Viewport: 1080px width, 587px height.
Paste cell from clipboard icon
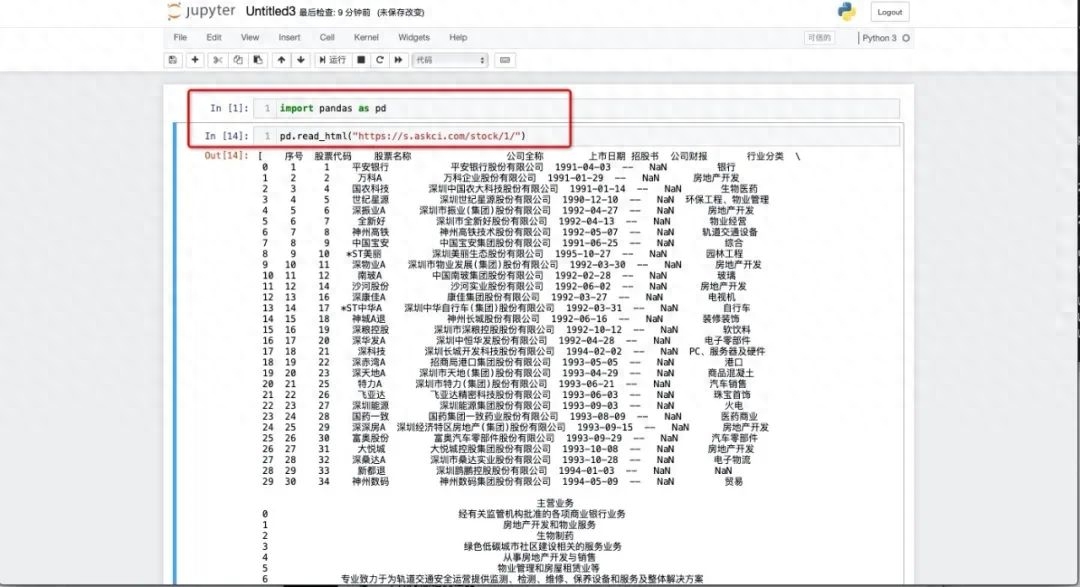(x=259, y=60)
